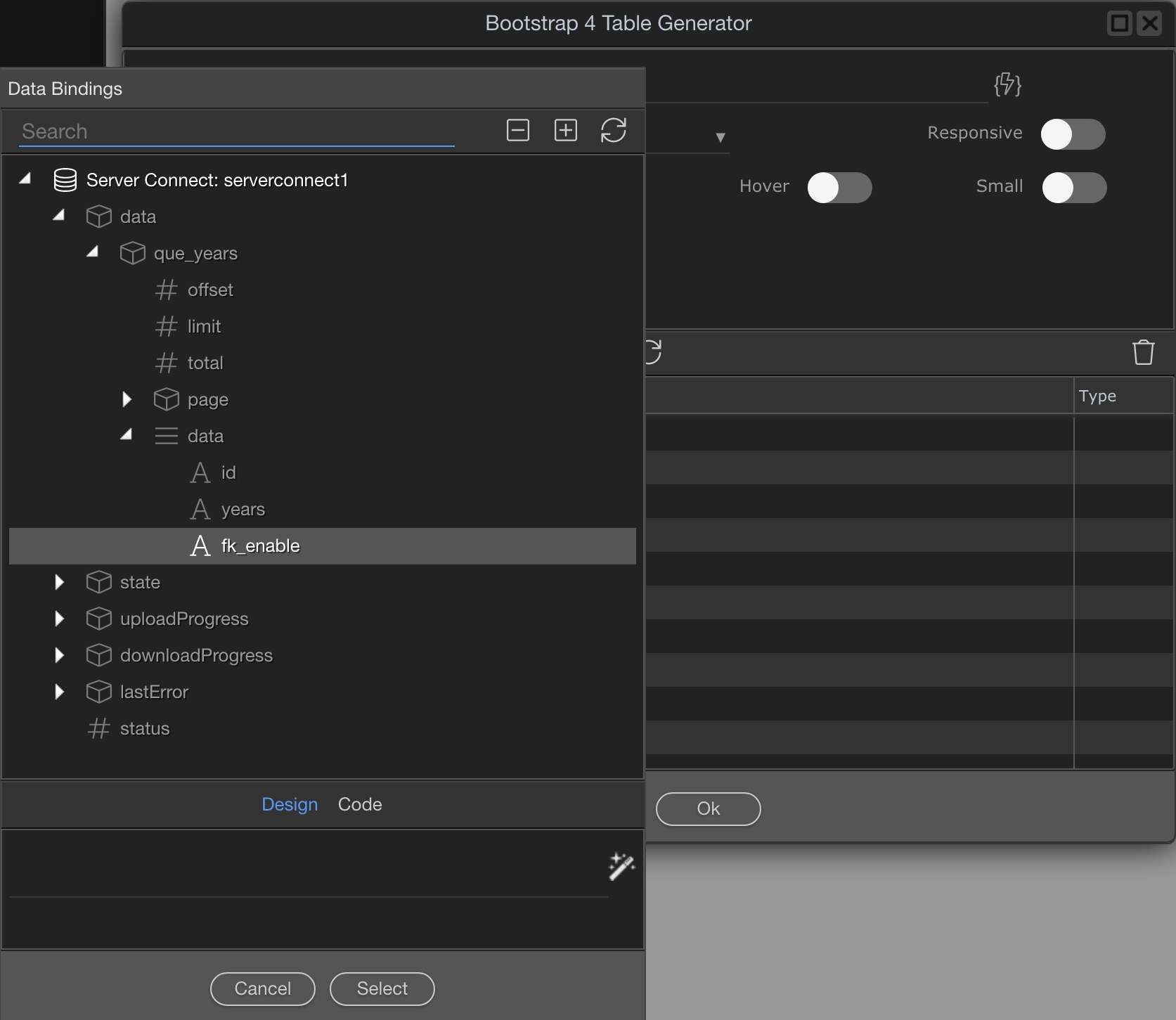Image resolution: width=1176 pixels, height=1020 pixels.
Task: Open the dynamic data picker lightning icon
Action: click(1007, 84)
